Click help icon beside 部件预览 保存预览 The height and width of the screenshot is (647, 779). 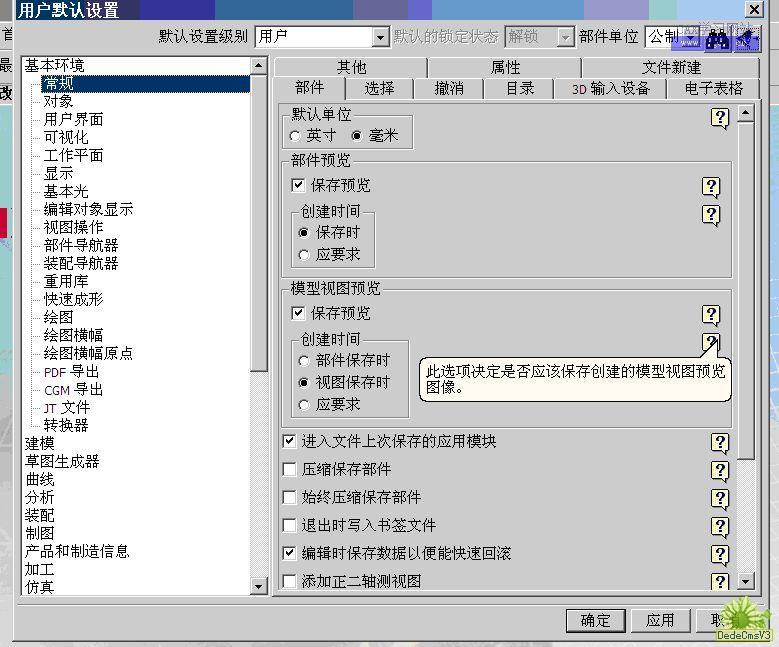(711, 187)
